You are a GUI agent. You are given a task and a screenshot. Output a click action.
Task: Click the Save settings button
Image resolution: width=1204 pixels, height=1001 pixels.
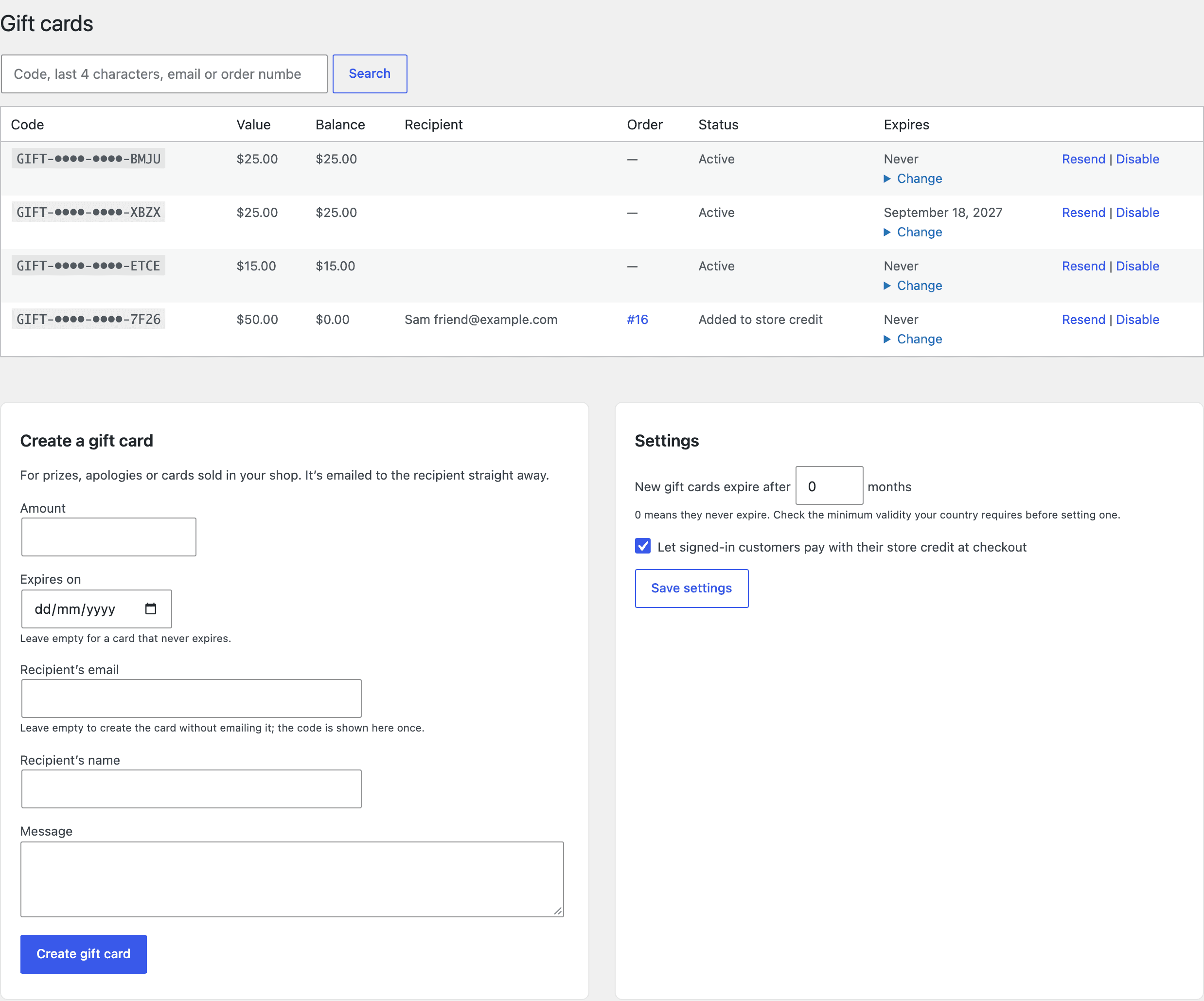coord(691,588)
